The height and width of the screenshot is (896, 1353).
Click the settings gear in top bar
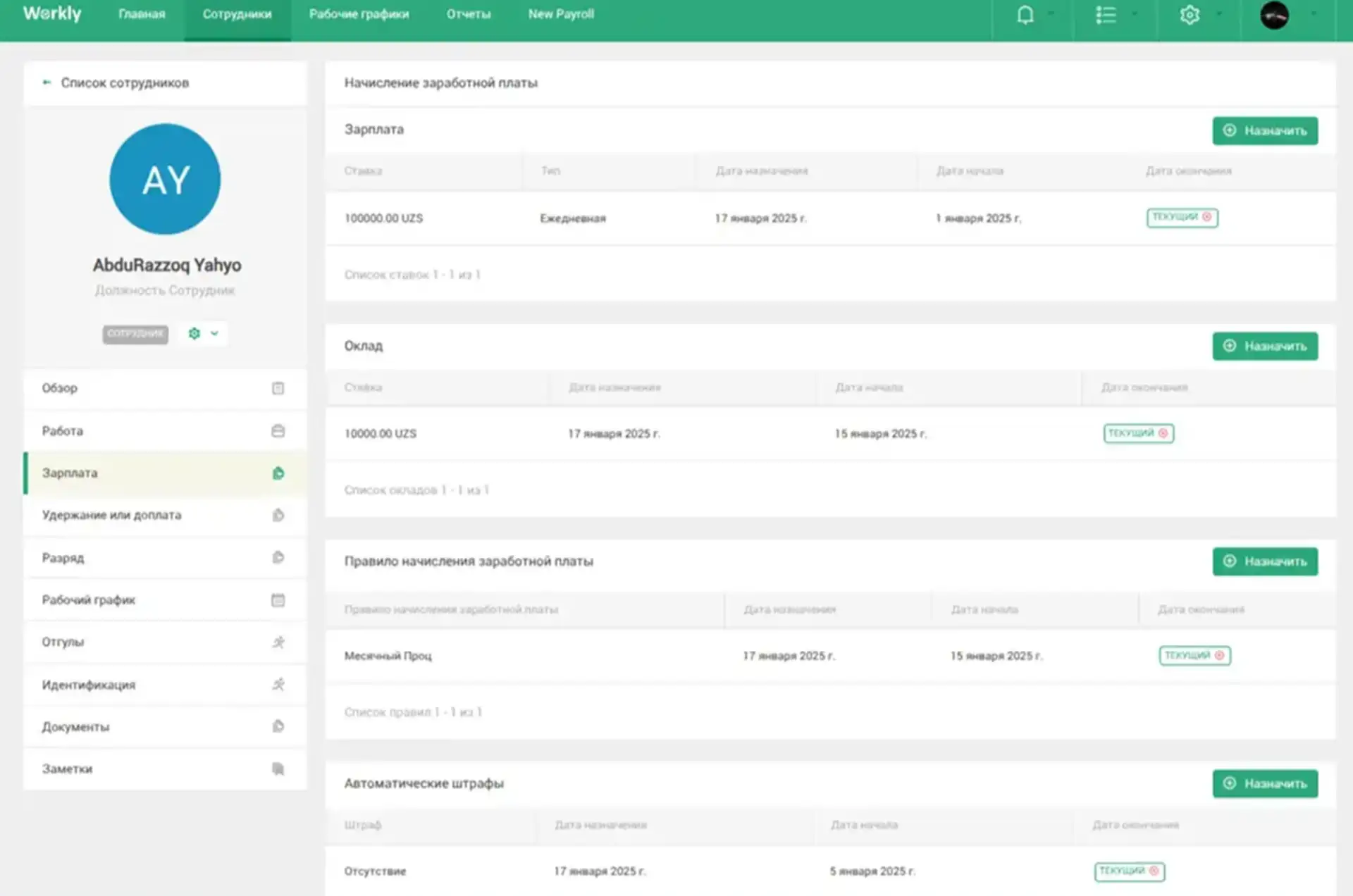tap(1190, 15)
